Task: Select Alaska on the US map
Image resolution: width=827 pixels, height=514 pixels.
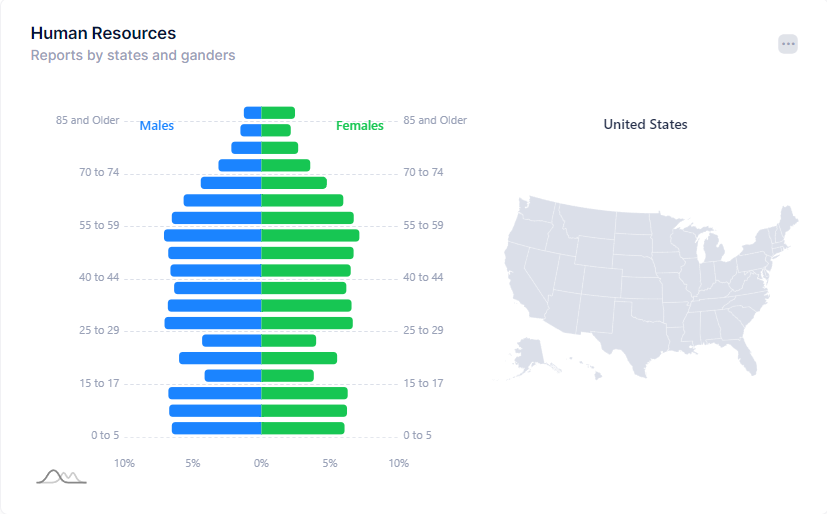Action: tap(529, 354)
